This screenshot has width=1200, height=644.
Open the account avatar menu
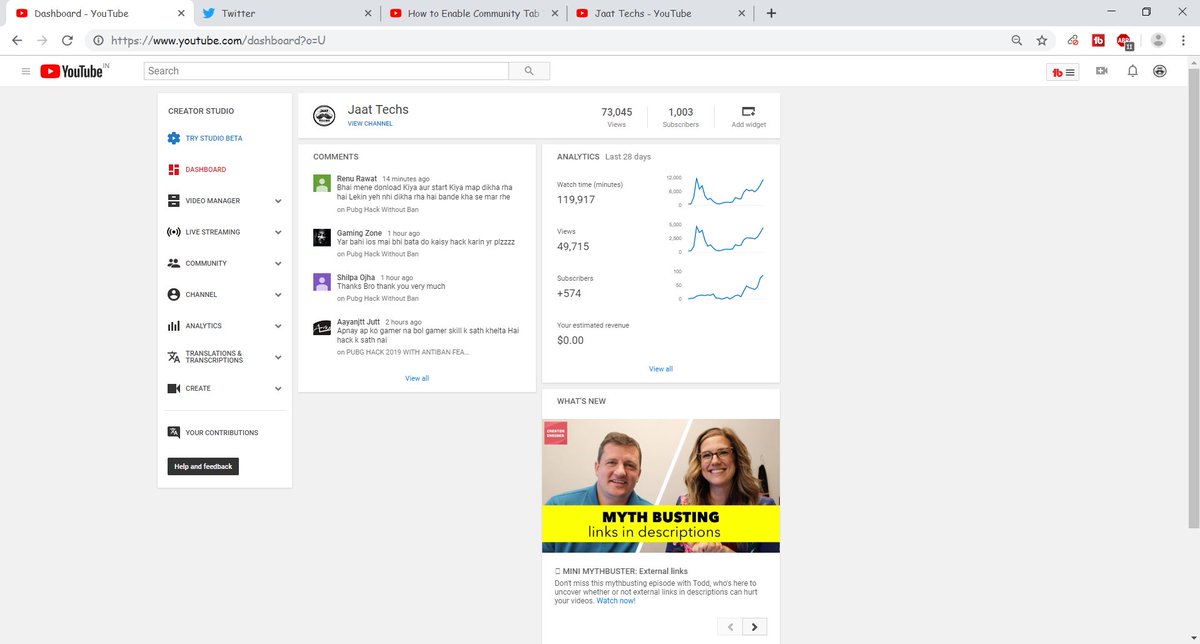click(1159, 71)
